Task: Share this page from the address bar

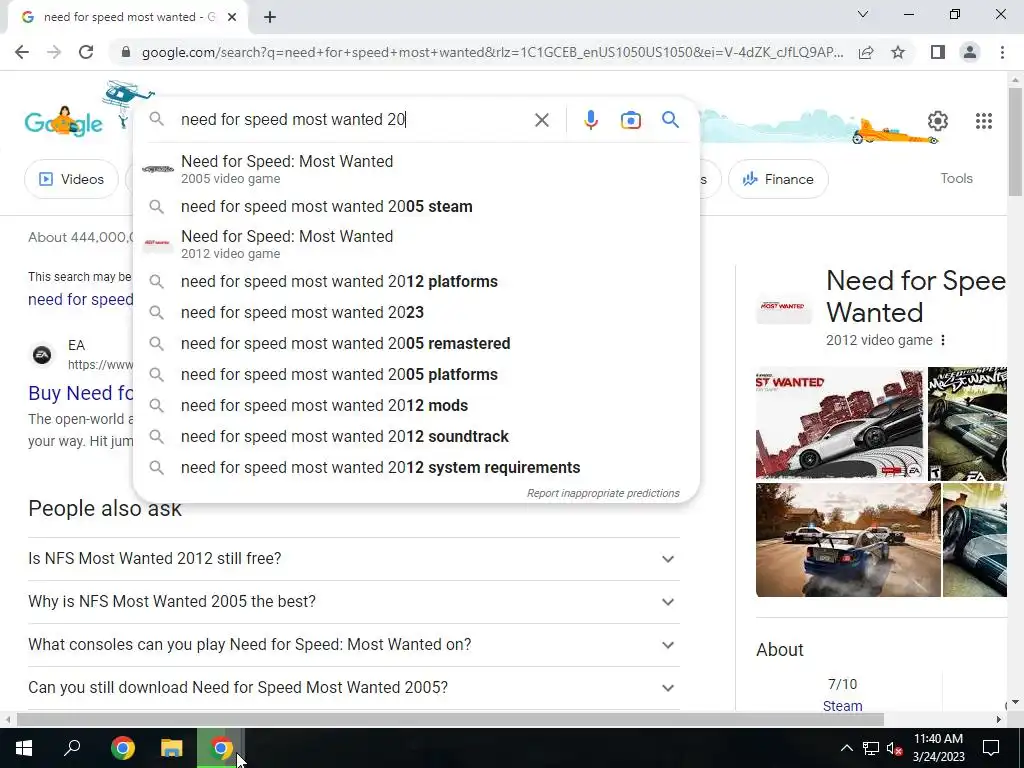Action: click(x=866, y=52)
